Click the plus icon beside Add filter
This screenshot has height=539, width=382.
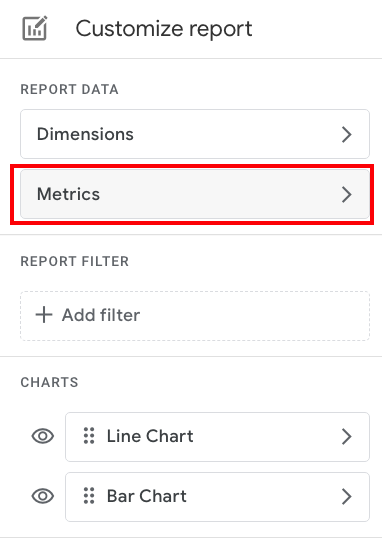click(44, 315)
